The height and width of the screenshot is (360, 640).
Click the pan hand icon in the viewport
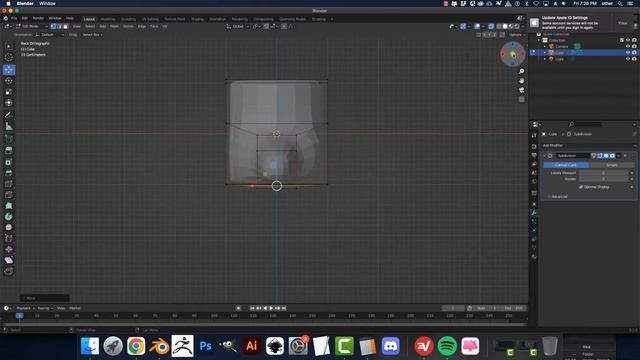521,81
